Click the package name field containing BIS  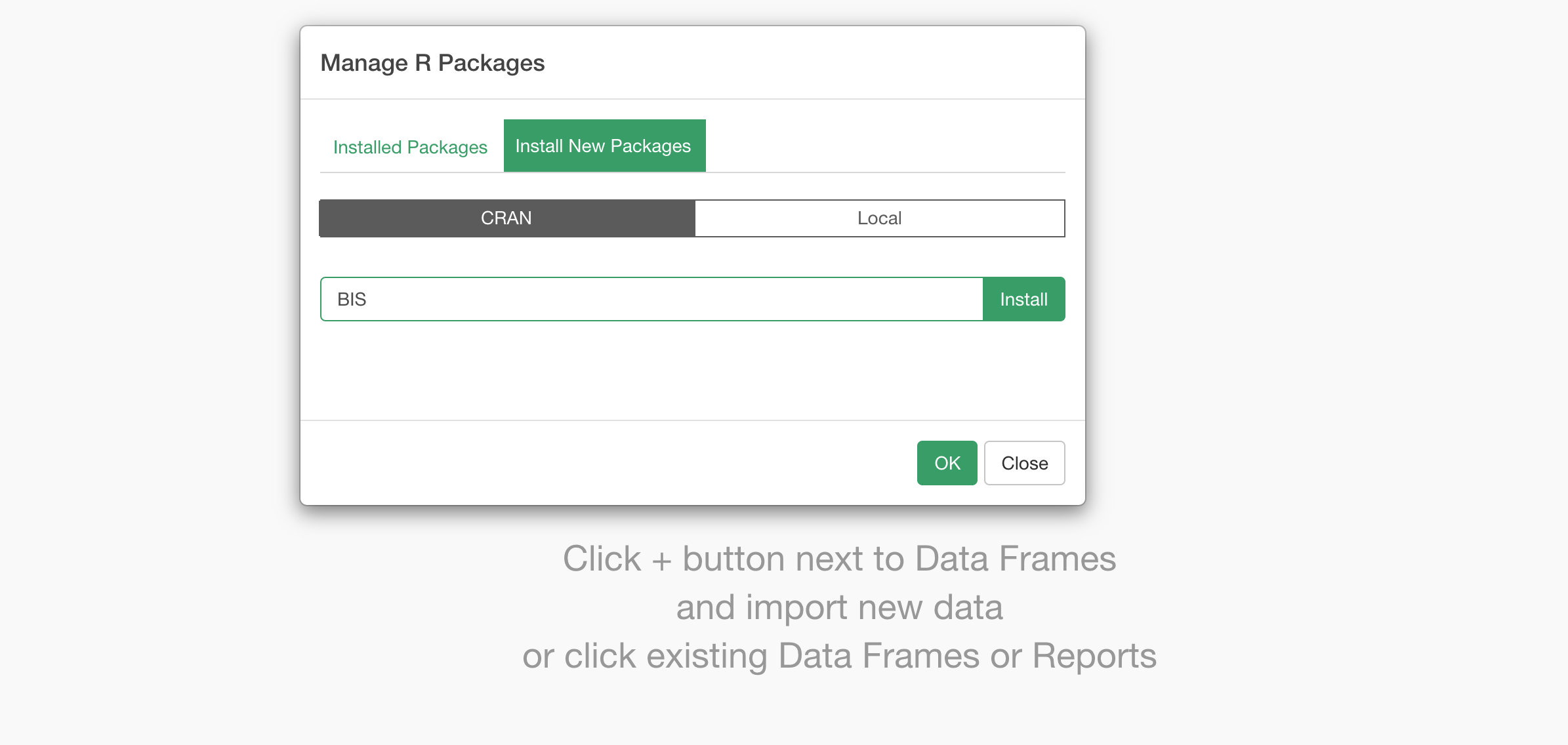pyautogui.click(x=651, y=299)
